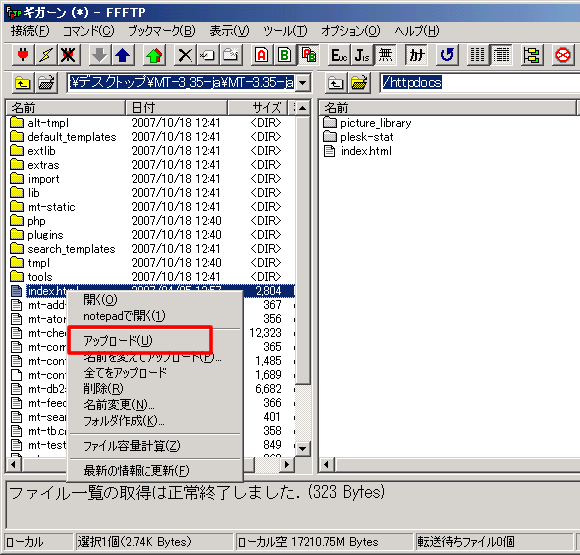The height and width of the screenshot is (555, 580).
Task: Choose 名前変更(N)... in context menu
Action: (x=155, y=405)
